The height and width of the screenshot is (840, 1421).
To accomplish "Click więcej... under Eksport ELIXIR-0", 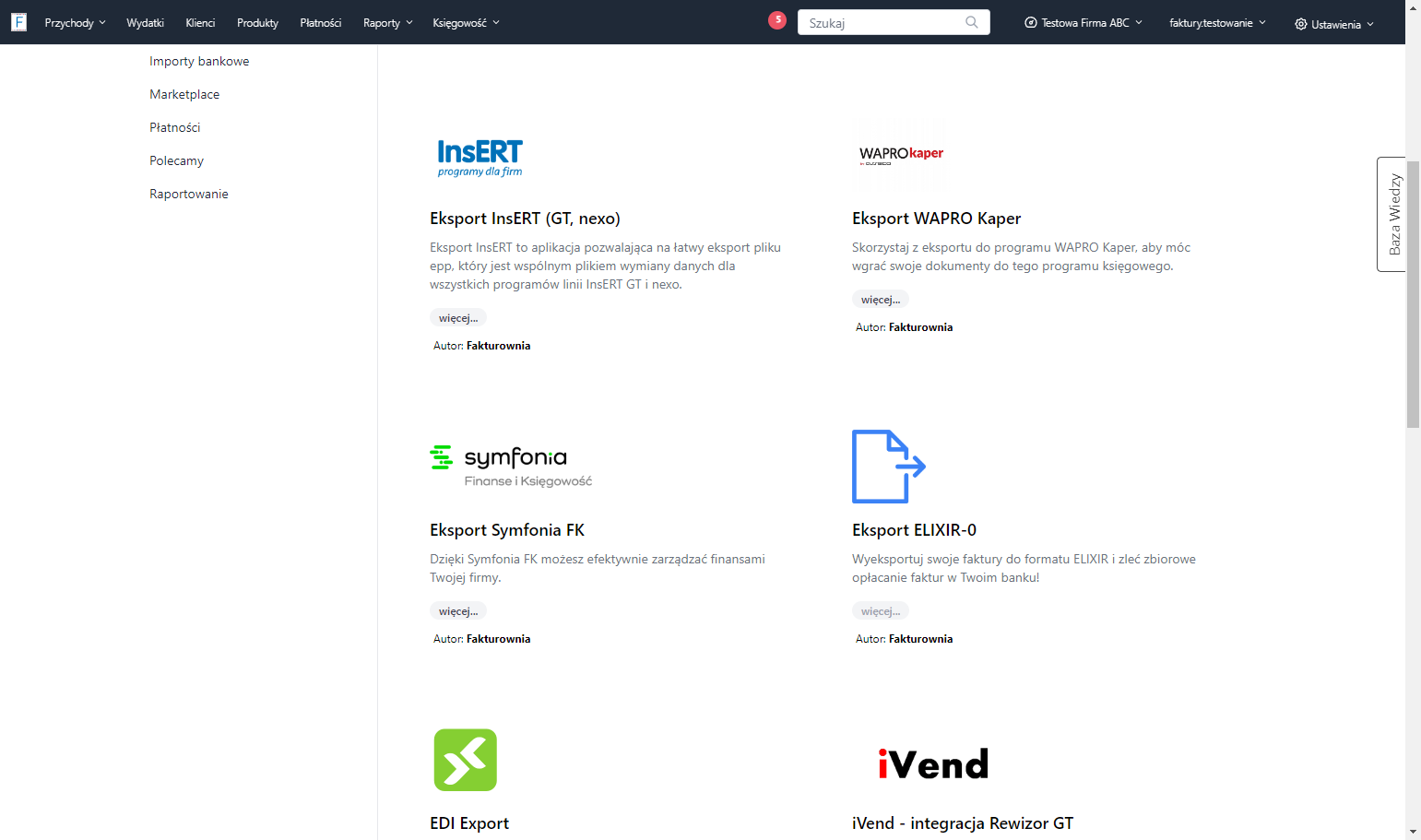I will pos(881,611).
